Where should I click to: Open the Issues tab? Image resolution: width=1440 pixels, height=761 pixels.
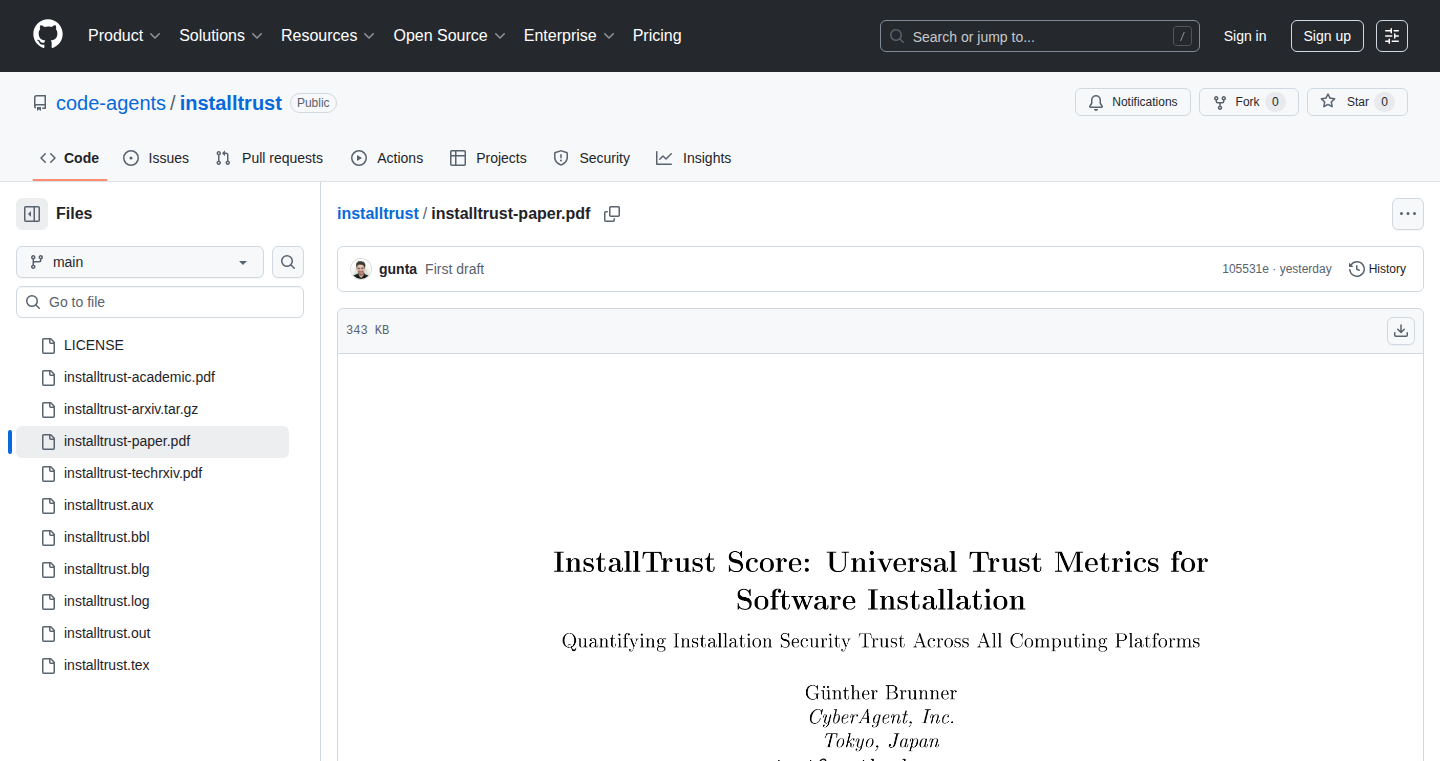pos(156,158)
